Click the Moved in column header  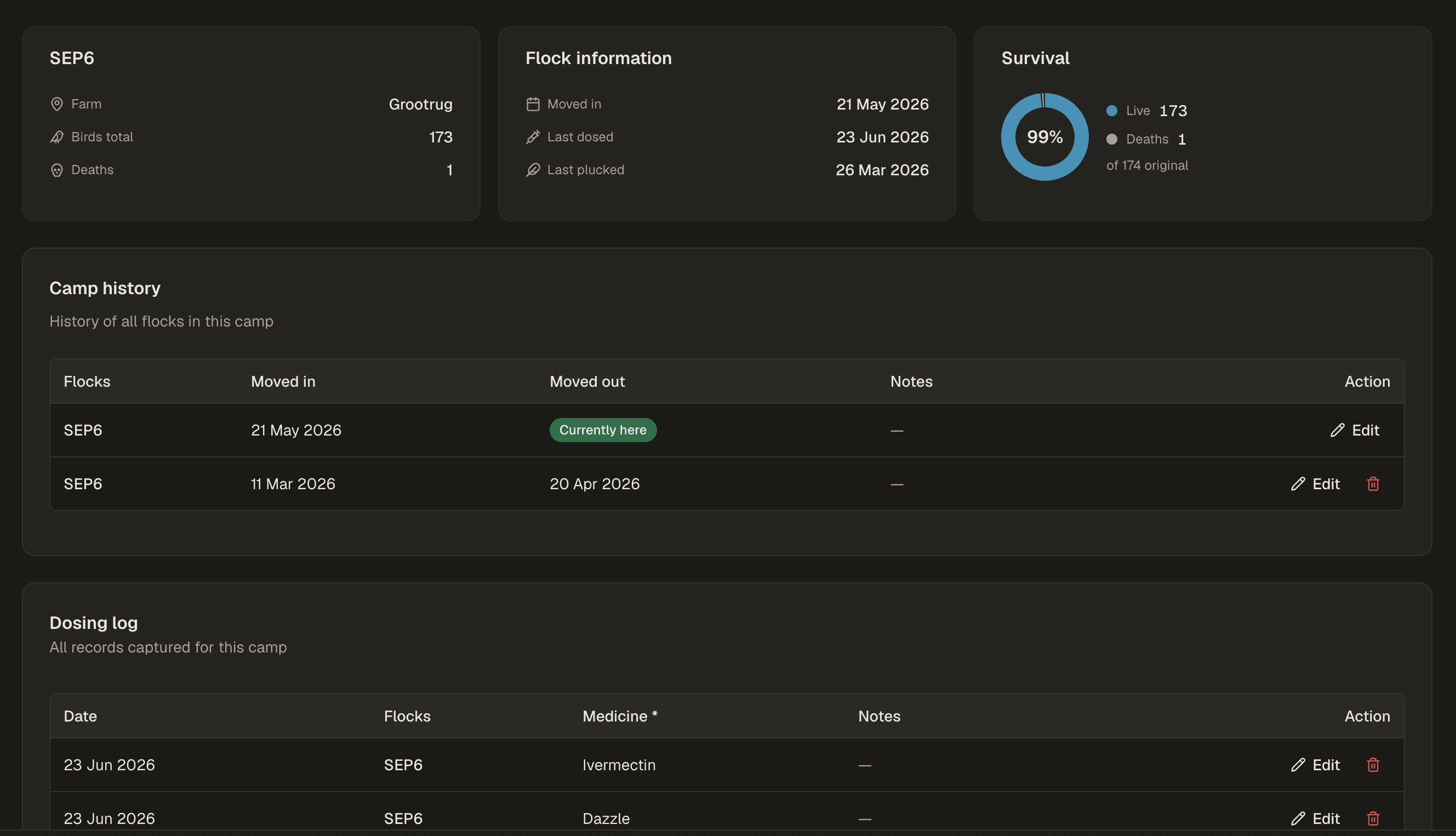283,381
